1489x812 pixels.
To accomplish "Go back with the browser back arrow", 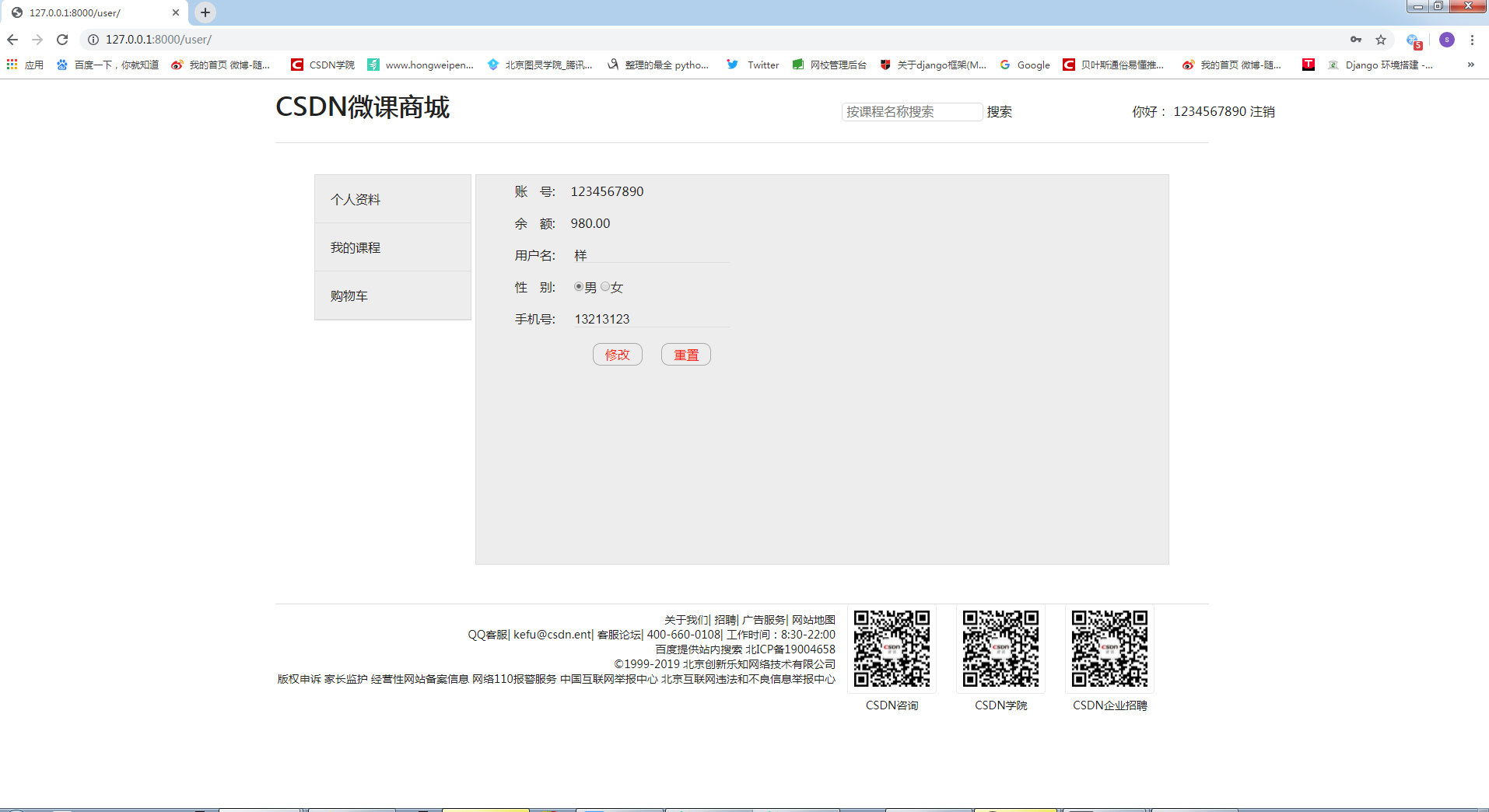I will pyautogui.click(x=12, y=40).
